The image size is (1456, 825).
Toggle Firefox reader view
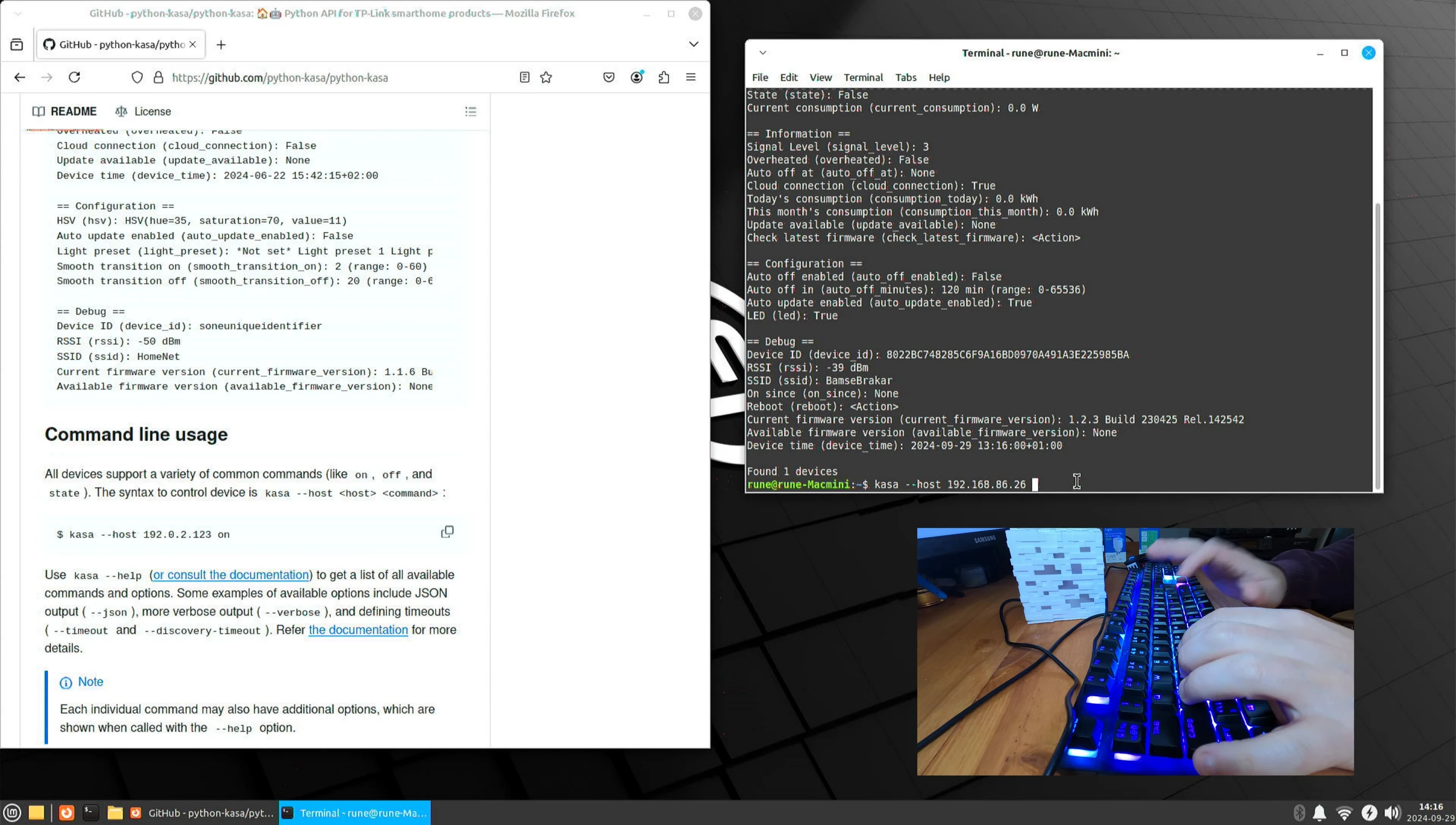[525, 78]
